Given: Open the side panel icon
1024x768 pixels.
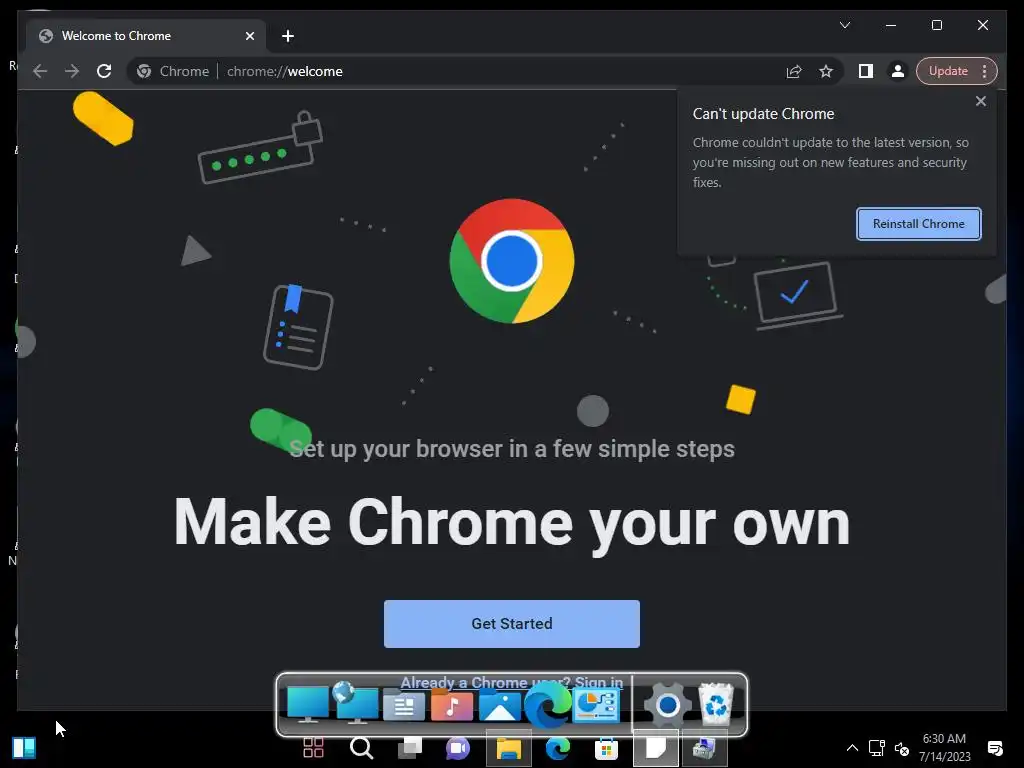Looking at the screenshot, I should point(866,71).
